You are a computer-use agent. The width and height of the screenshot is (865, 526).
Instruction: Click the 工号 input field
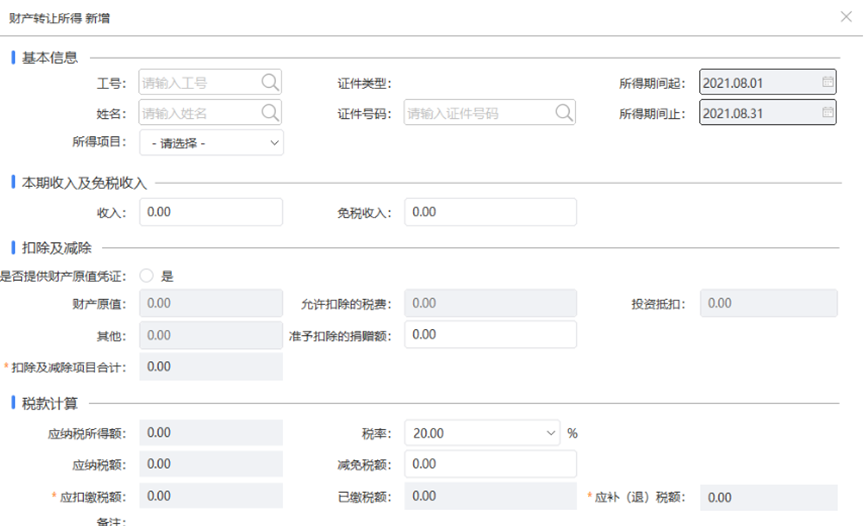198,83
